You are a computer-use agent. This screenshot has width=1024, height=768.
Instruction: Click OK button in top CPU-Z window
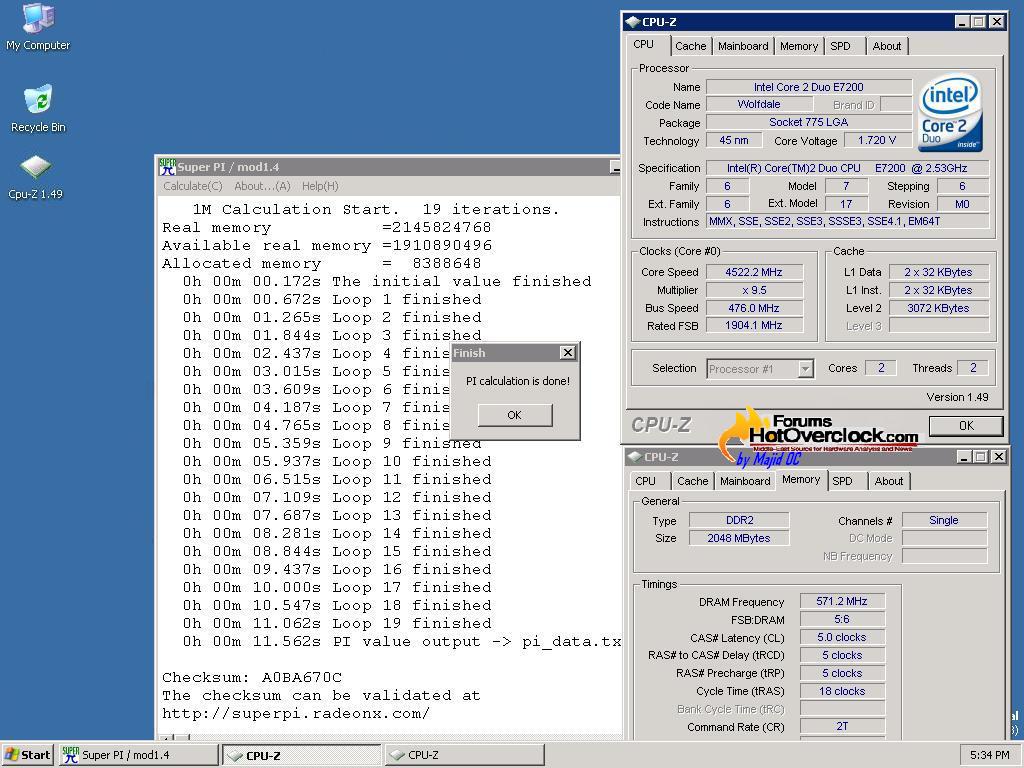[x=966, y=426]
